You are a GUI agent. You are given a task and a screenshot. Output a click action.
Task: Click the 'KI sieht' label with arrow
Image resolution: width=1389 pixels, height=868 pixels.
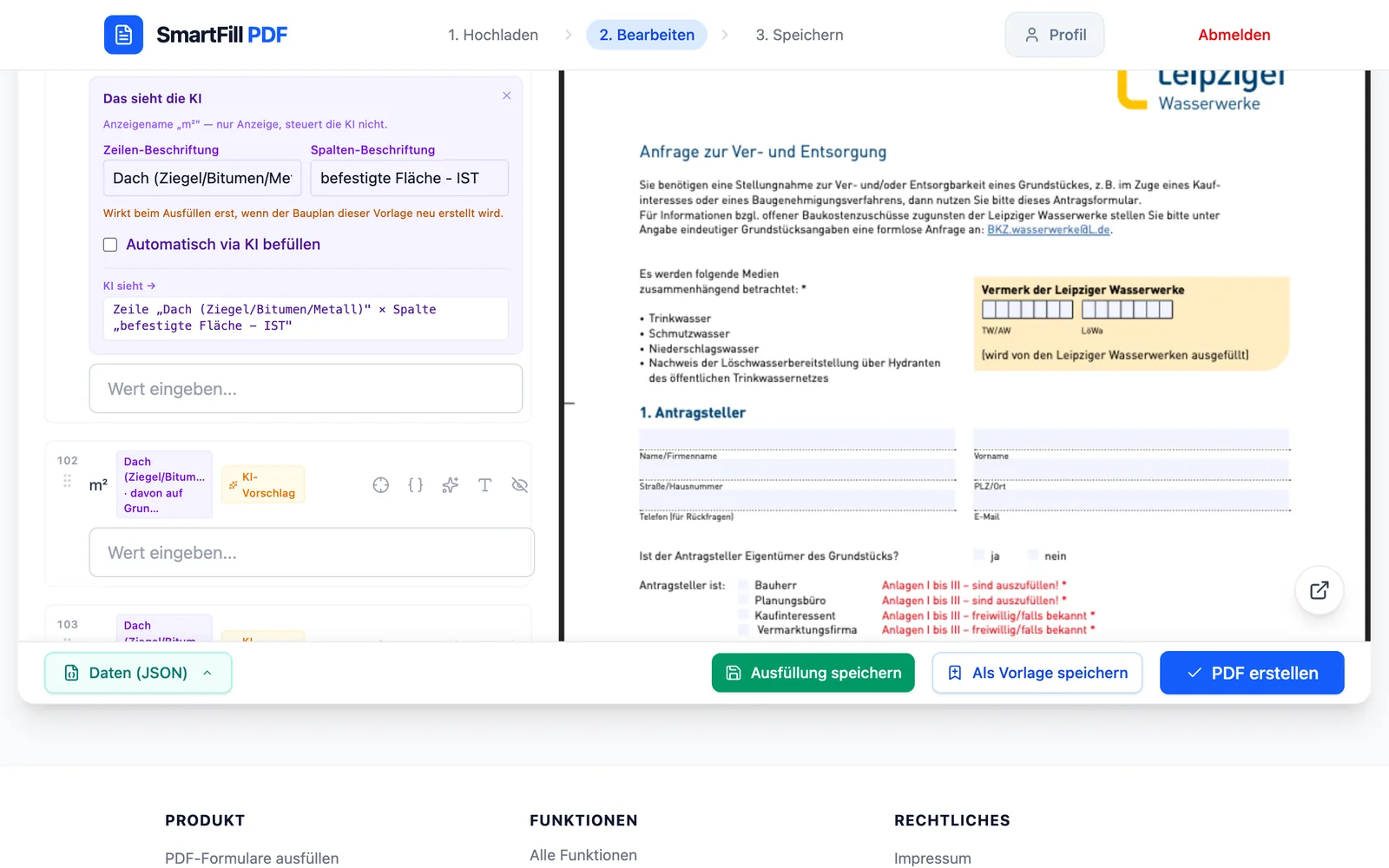point(129,286)
